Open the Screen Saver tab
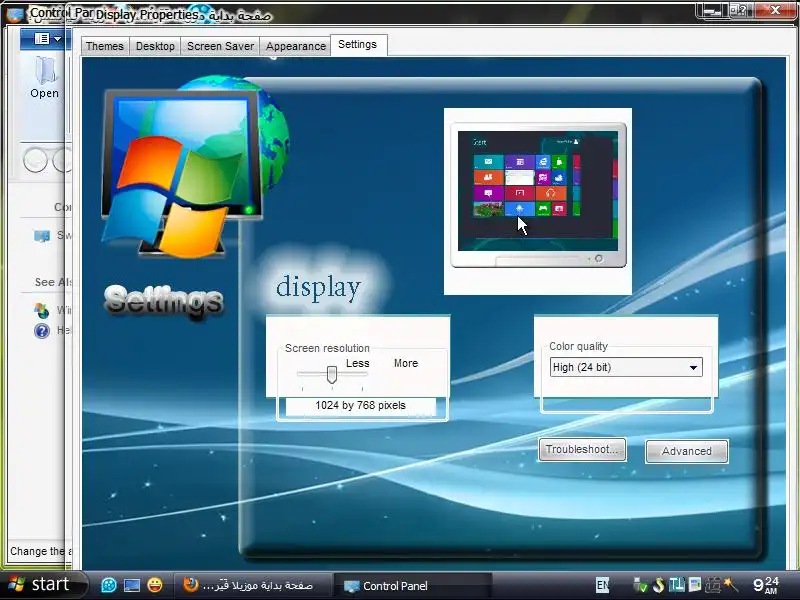The width and height of the screenshot is (800, 600). (x=220, y=46)
